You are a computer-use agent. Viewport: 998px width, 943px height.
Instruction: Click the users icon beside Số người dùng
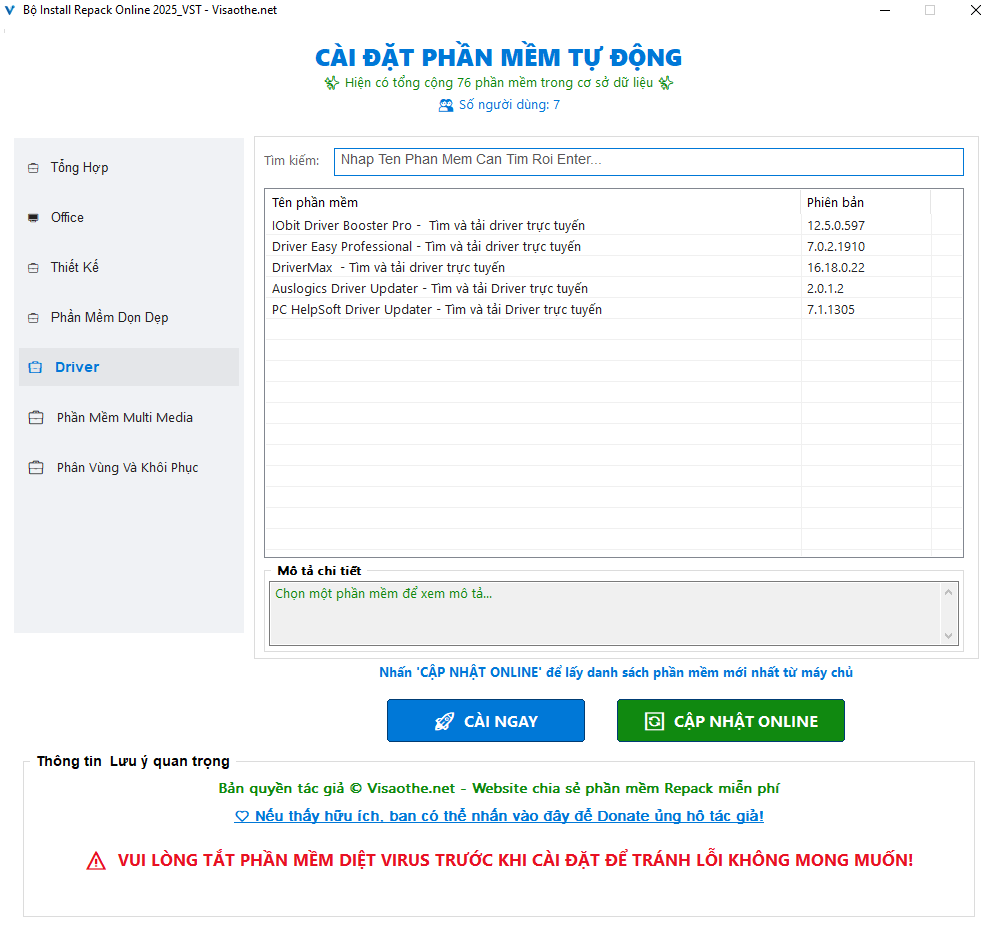point(446,105)
